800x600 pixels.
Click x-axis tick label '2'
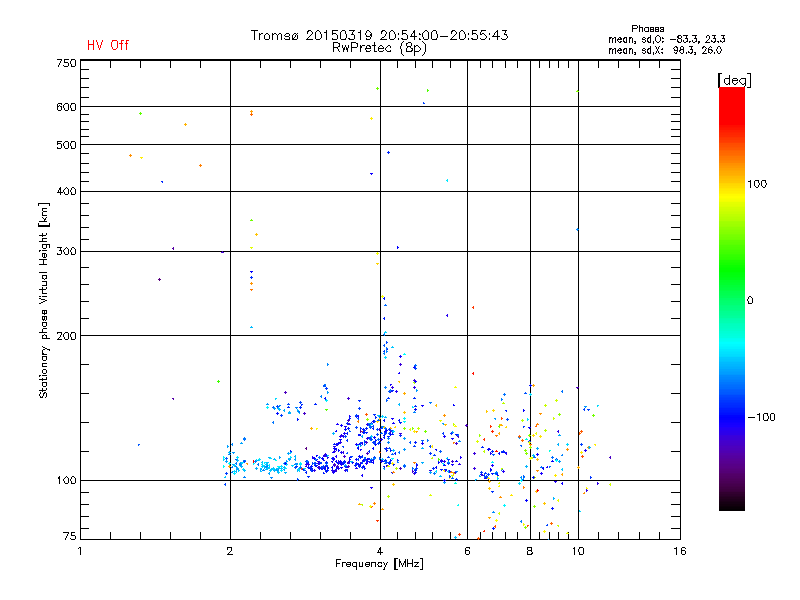(x=230, y=551)
